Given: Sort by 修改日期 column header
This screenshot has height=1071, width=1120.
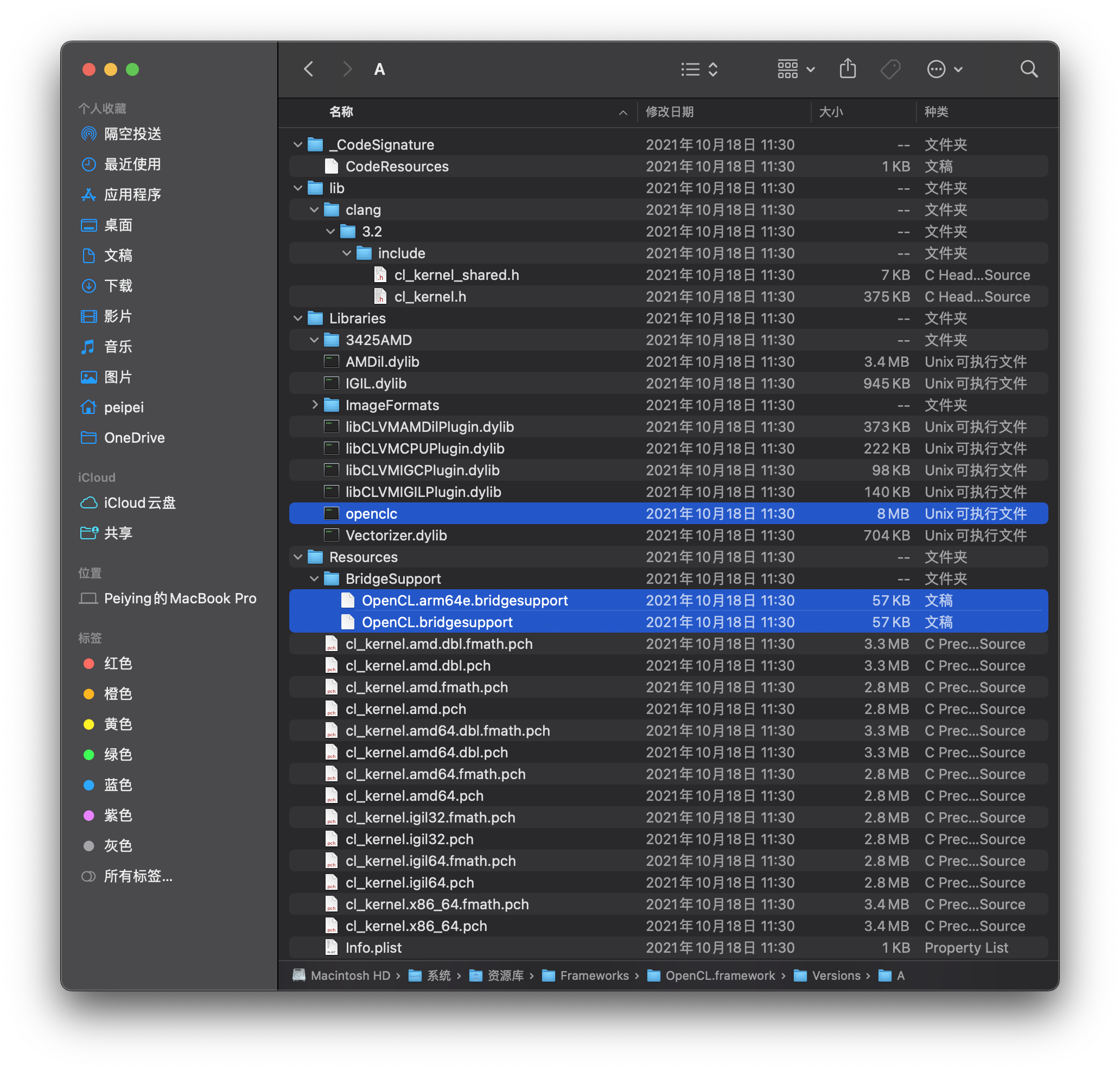Looking at the screenshot, I should [670, 112].
